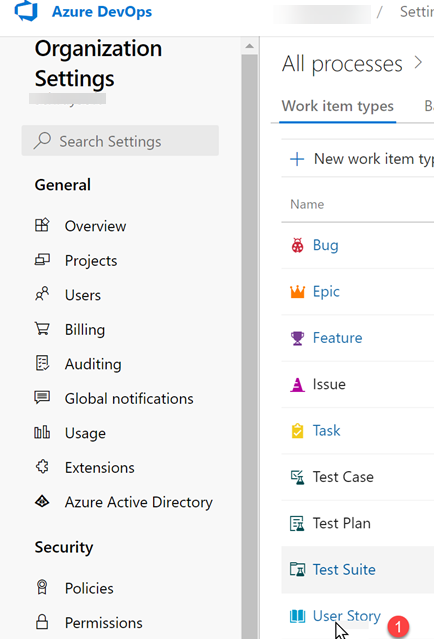
Task: Open Security Policies page
Action: pyautogui.click(x=89, y=588)
